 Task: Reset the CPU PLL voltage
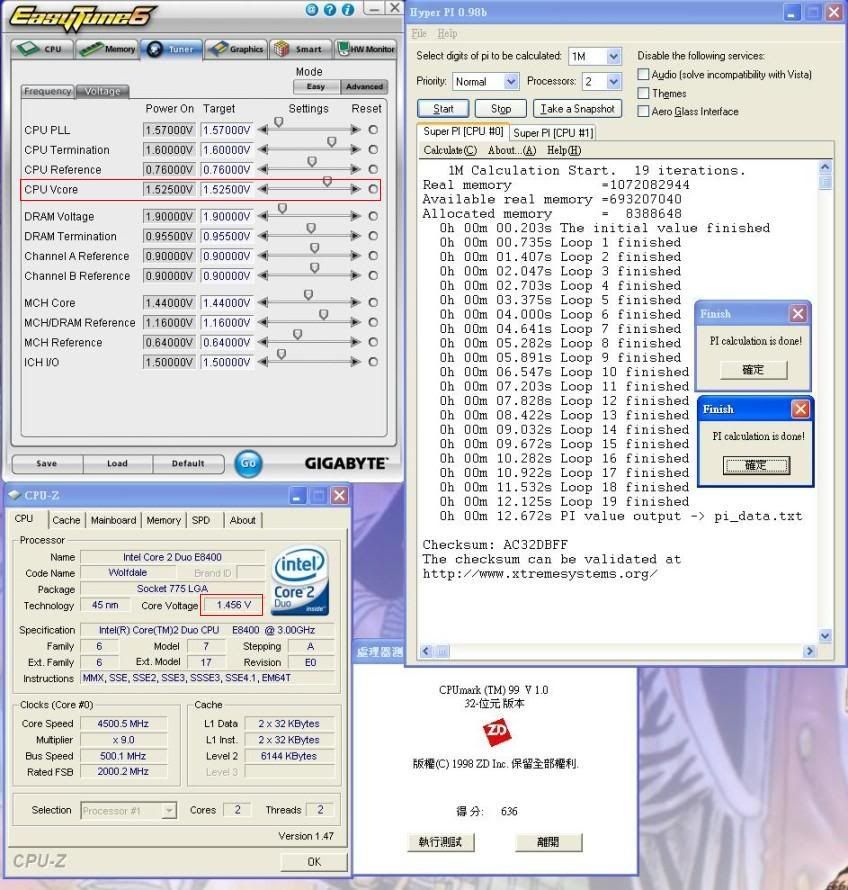click(x=373, y=130)
